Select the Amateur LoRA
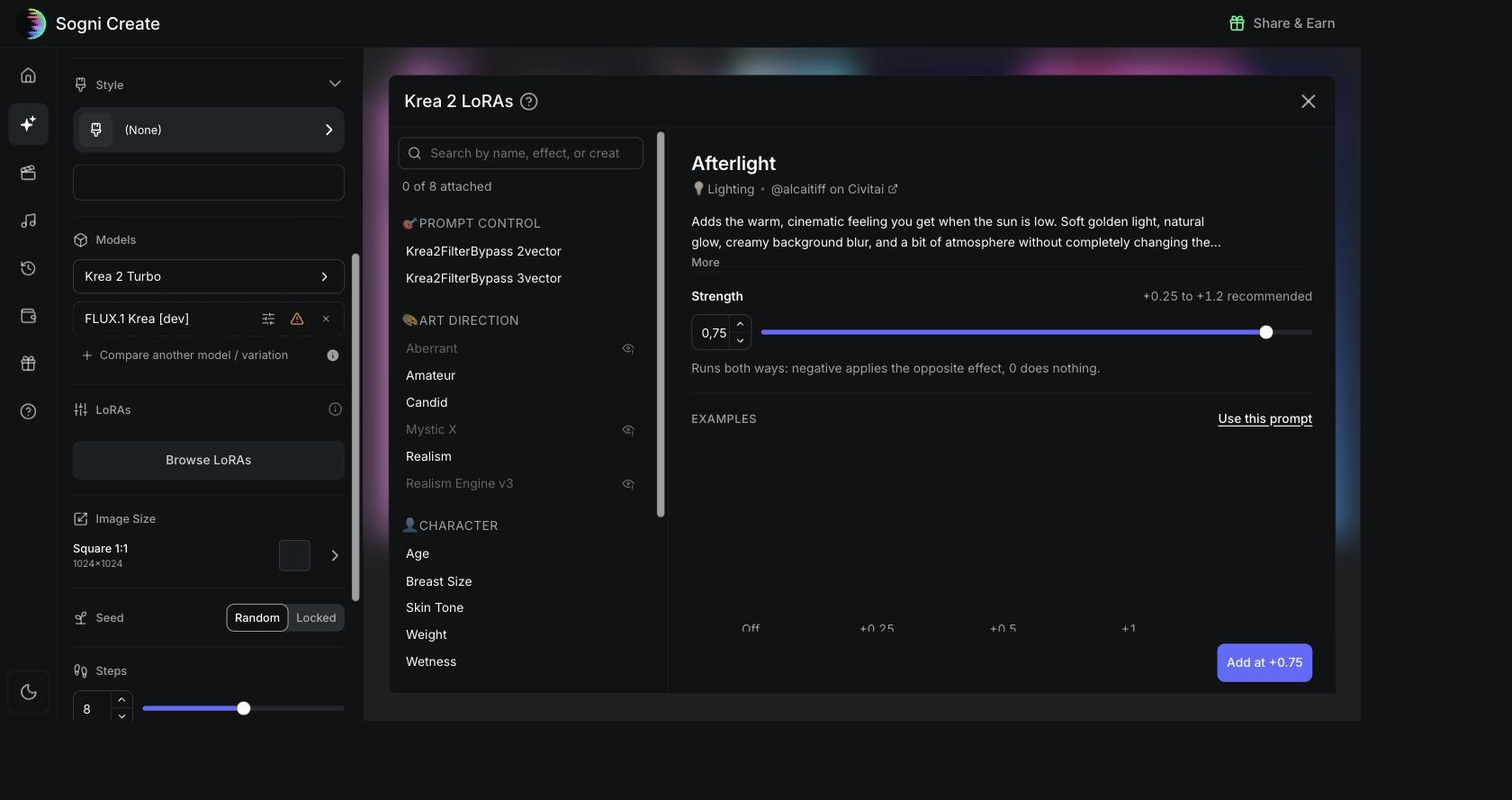The width and height of the screenshot is (1512, 800). coord(430,375)
